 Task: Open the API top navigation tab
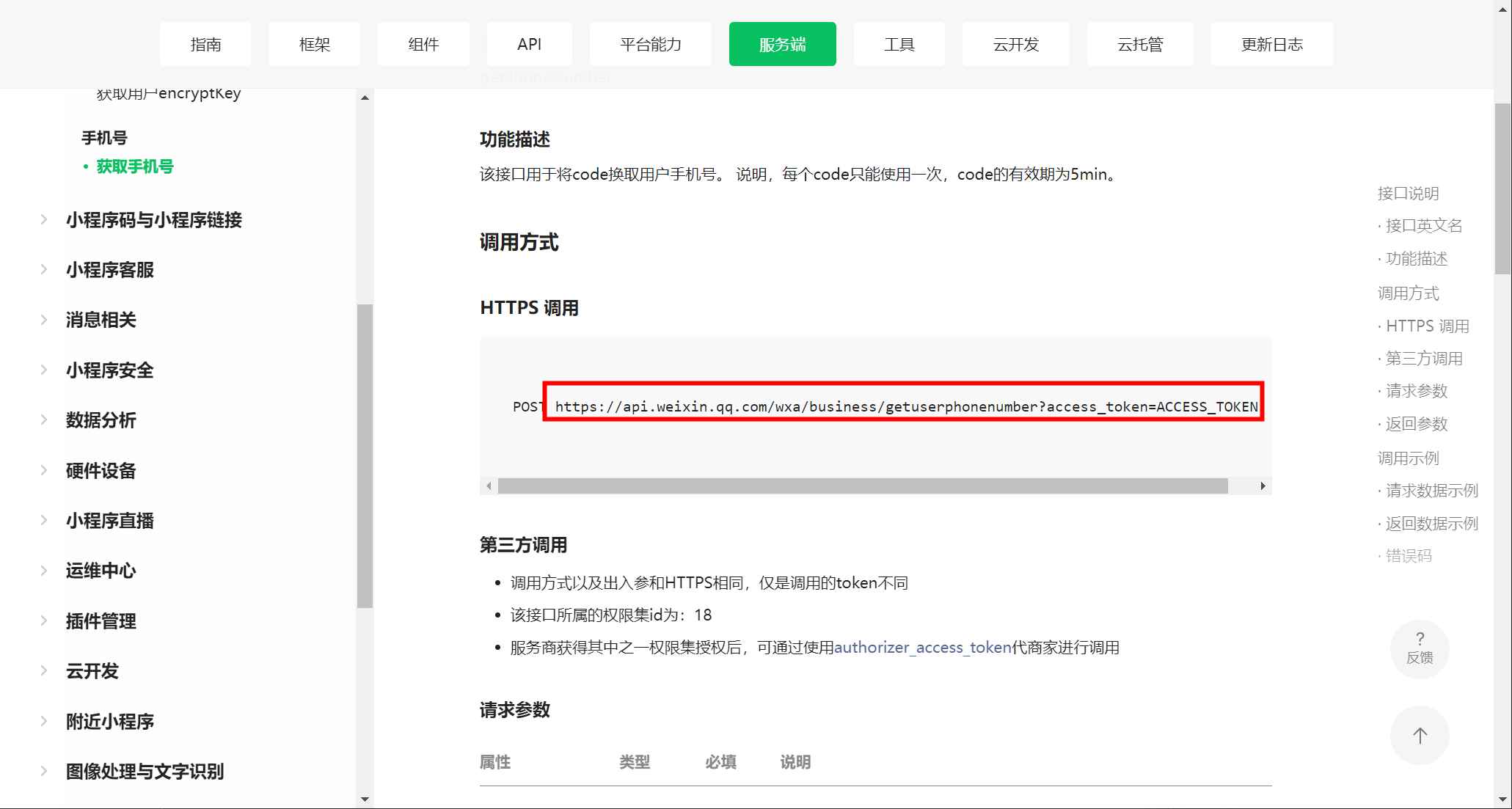[x=528, y=44]
